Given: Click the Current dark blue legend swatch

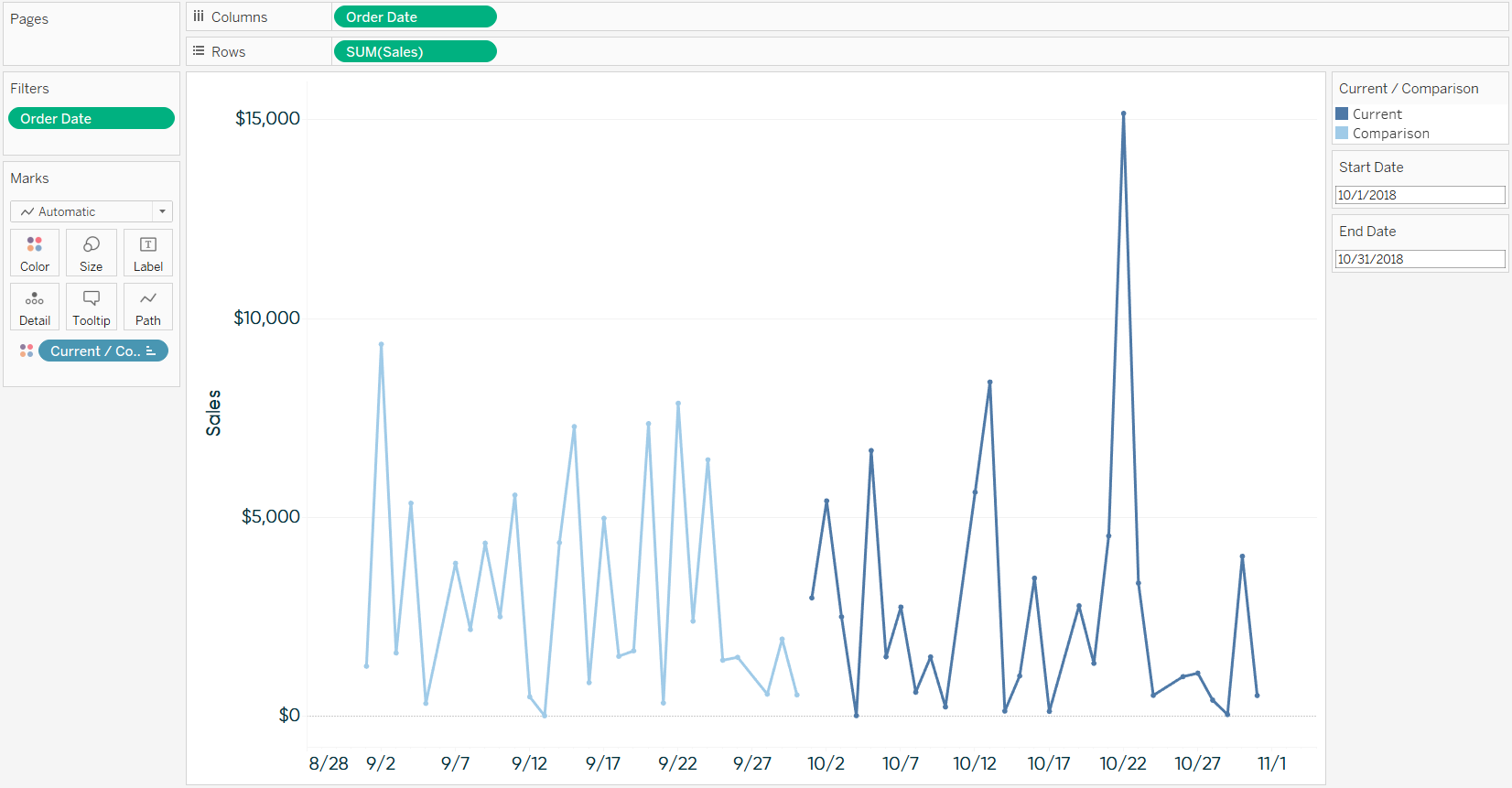Looking at the screenshot, I should pyautogui.click(x=1342, y=114).
